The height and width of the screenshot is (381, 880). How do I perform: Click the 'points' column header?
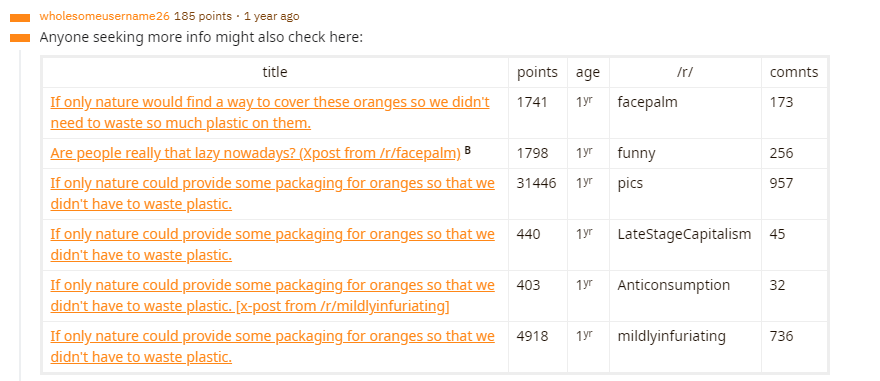click(x=538, y=72)
